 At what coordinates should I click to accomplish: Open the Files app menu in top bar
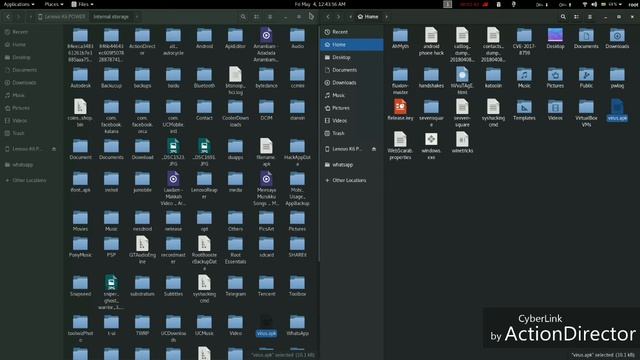82,4
